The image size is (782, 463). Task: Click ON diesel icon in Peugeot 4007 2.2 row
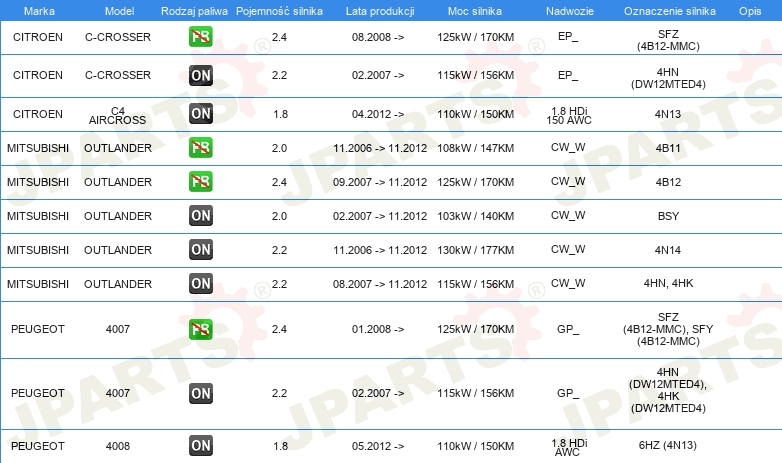coord(200,393)
